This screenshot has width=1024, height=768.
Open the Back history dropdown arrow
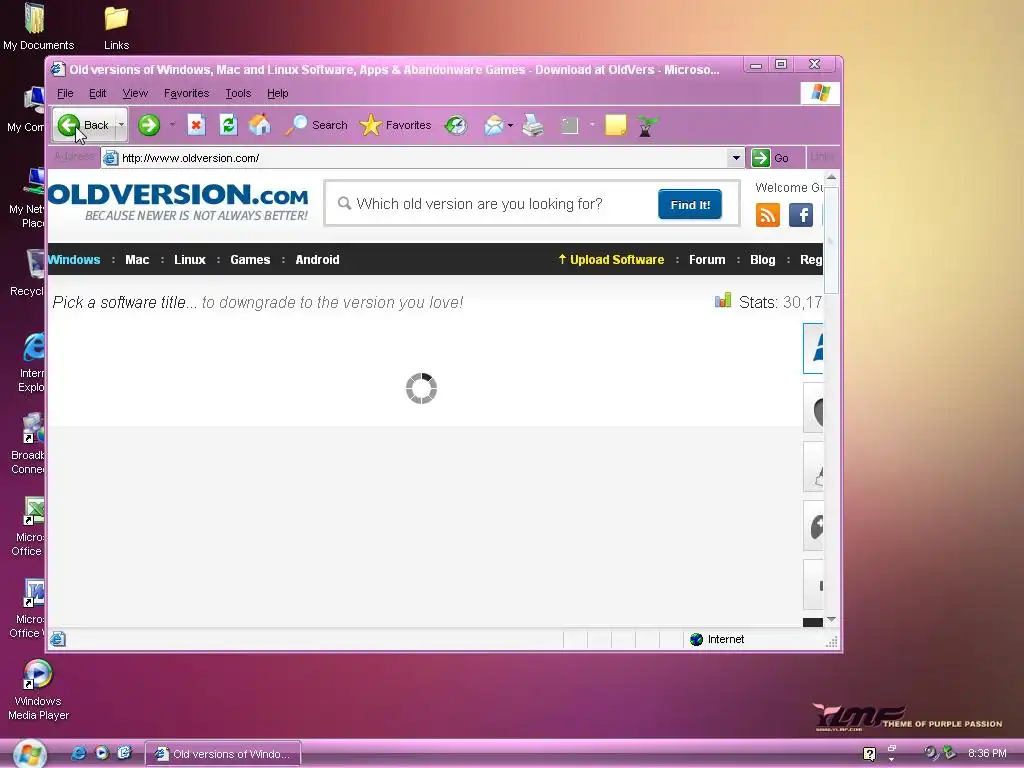(121, 125)
